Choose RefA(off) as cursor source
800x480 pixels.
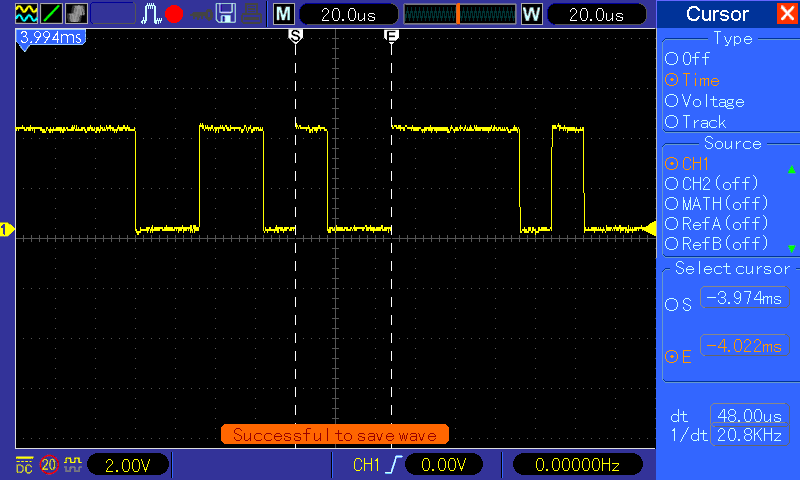(716, 223)
